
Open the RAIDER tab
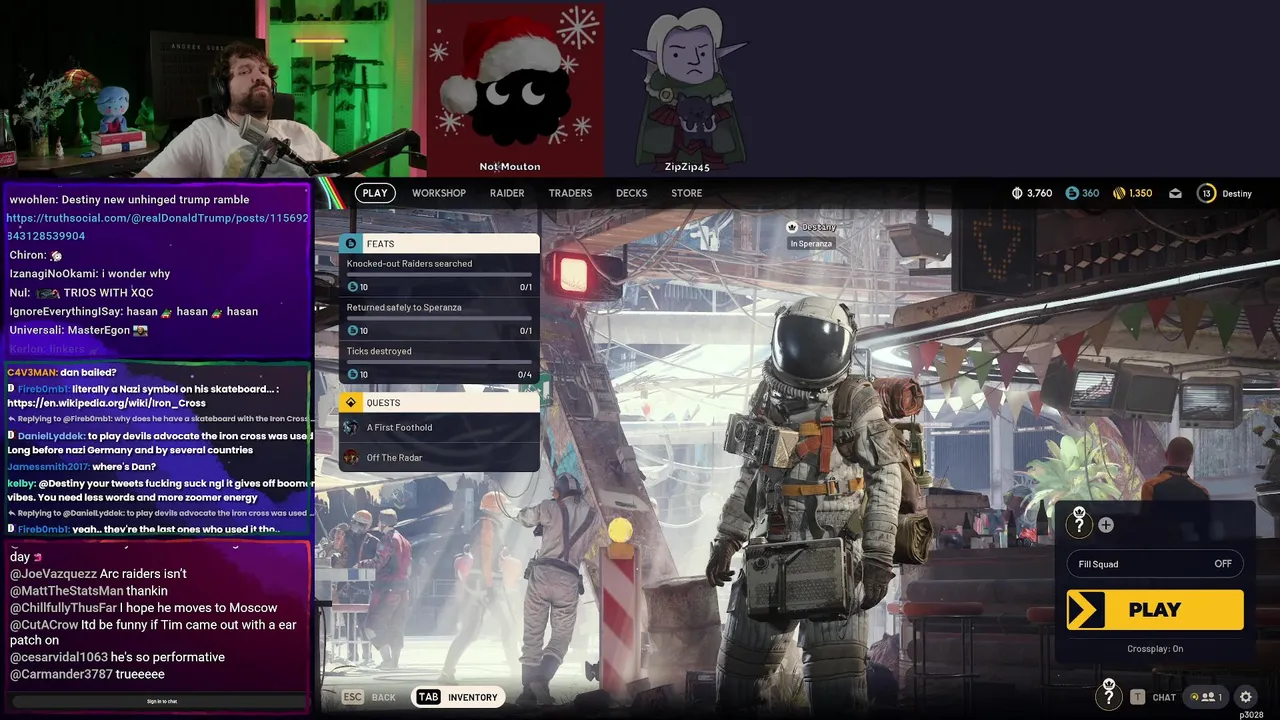[x=507, y=193]
